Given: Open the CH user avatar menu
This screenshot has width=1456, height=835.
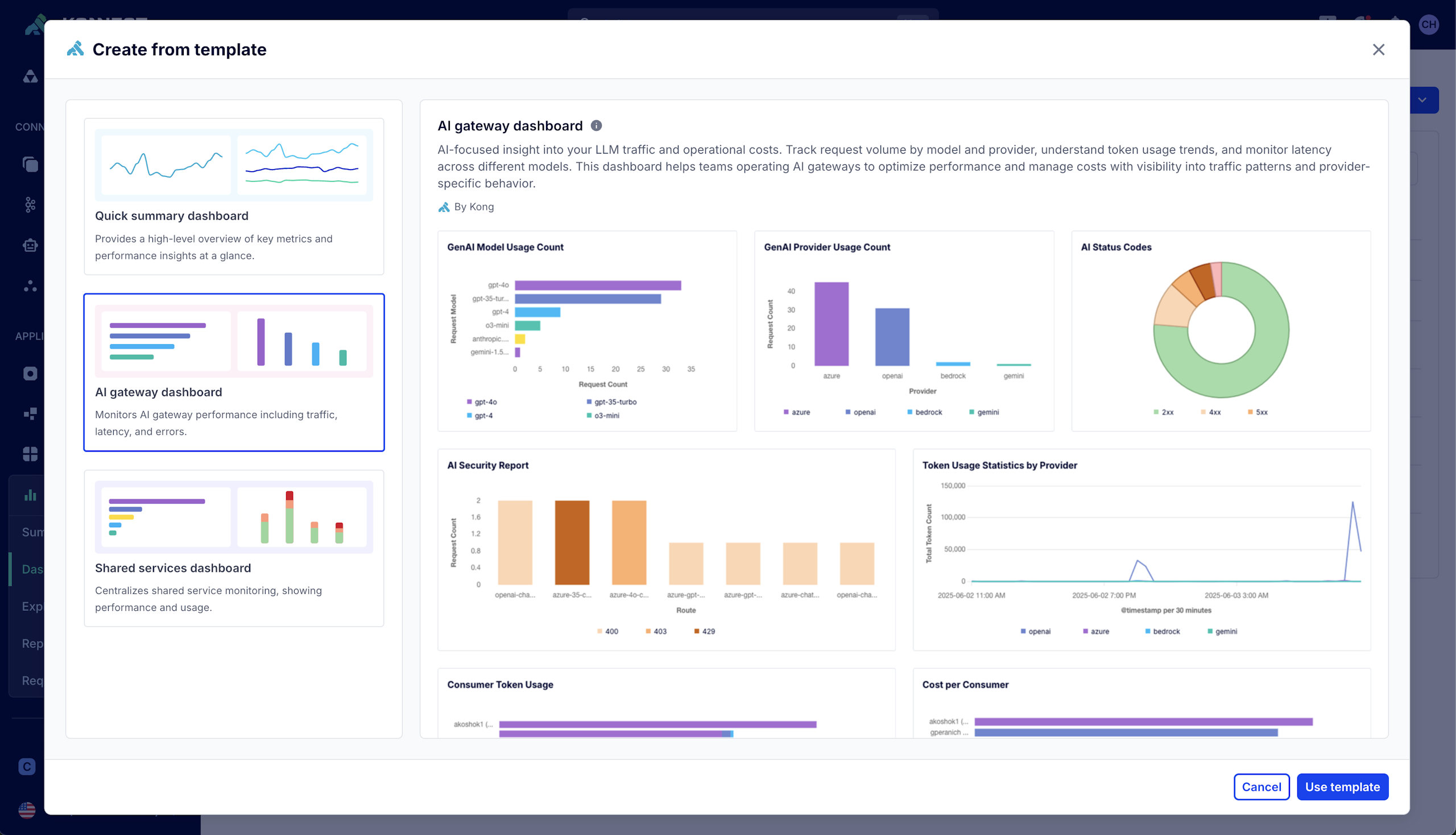Looking at the screenshot, I should pos(1429,24).
